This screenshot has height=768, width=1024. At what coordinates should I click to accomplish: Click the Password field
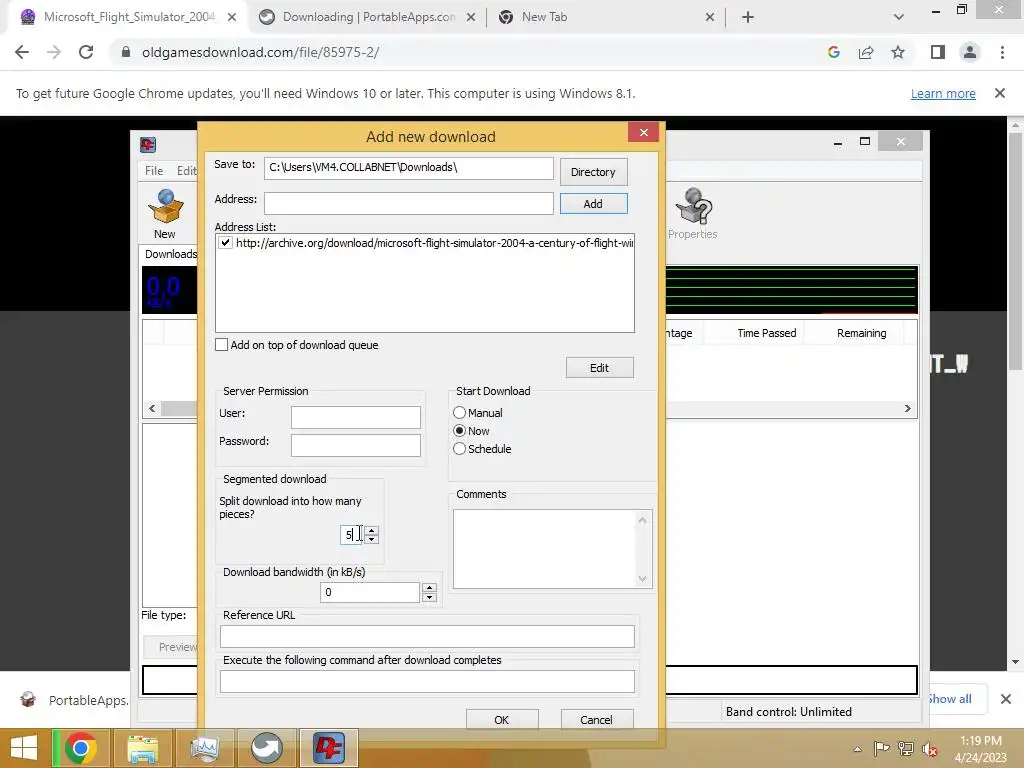(356, 445)
